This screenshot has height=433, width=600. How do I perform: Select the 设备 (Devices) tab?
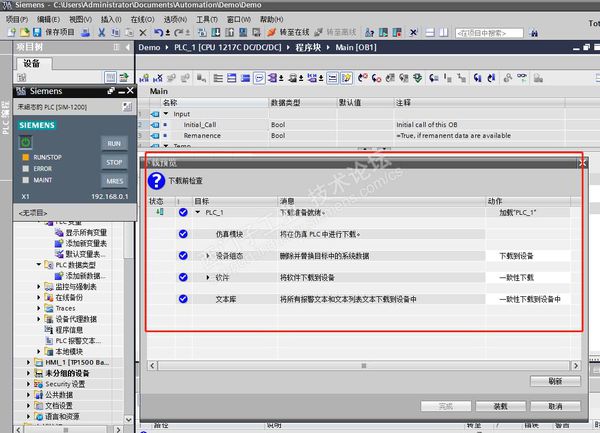(x=31, y=64)
